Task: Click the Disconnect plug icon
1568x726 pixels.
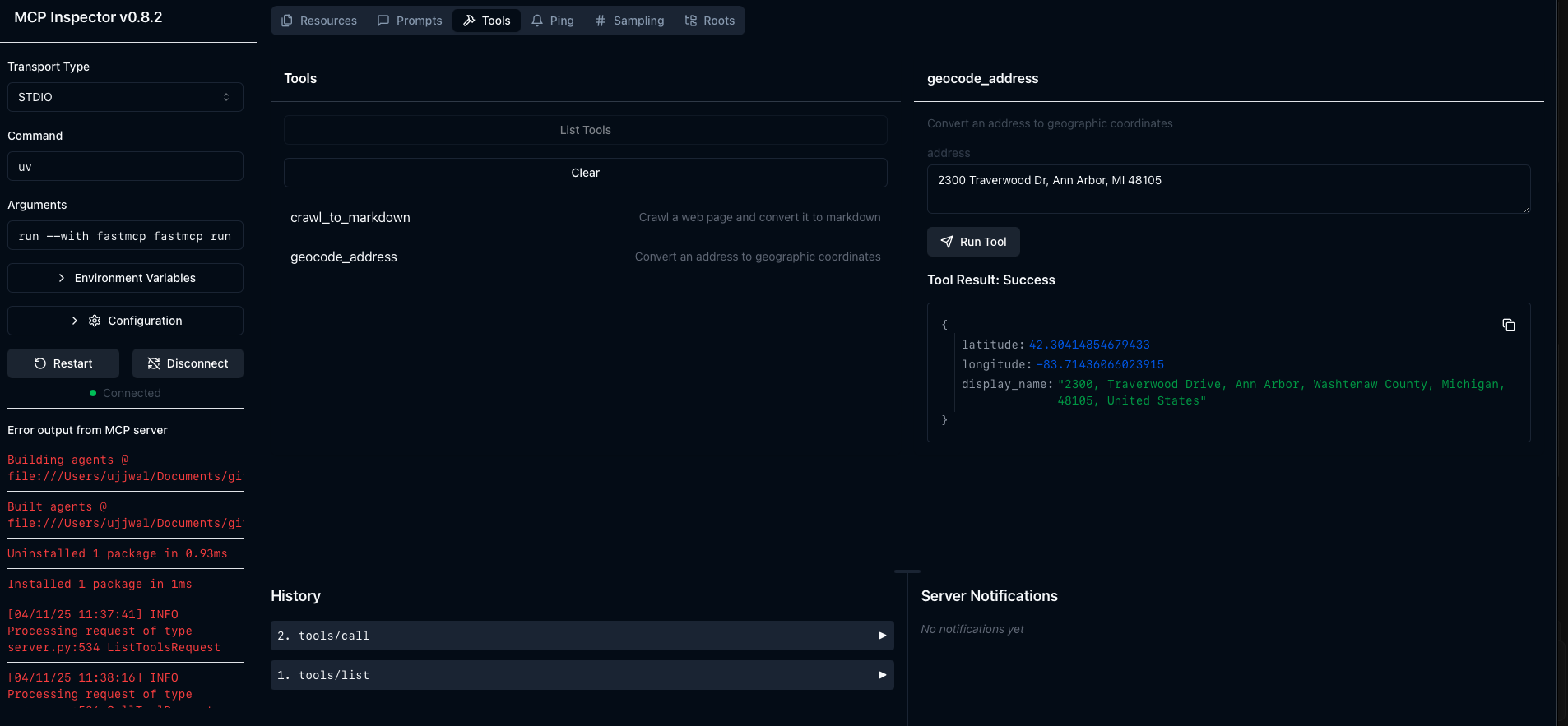Action: tap(153, 363)
